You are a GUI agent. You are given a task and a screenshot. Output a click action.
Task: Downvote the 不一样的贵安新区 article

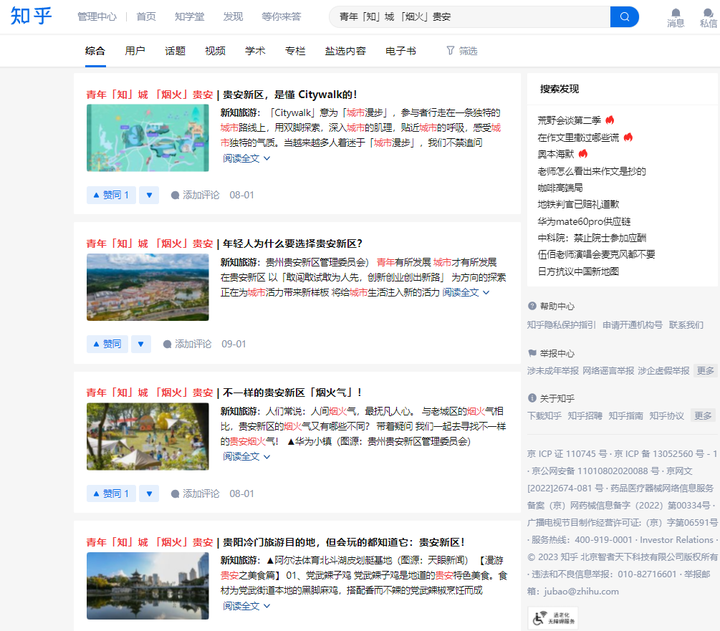click(149, 494)
